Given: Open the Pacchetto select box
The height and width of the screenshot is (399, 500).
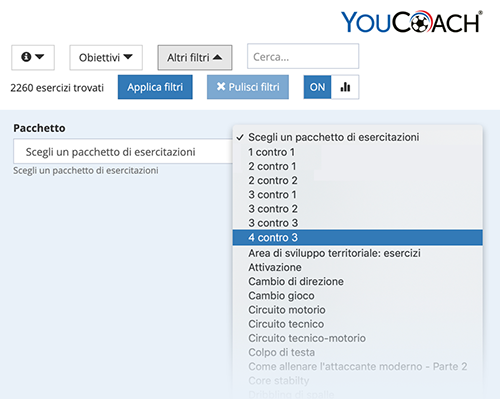Looking at the screenshot, I should (x=123, y=152).
